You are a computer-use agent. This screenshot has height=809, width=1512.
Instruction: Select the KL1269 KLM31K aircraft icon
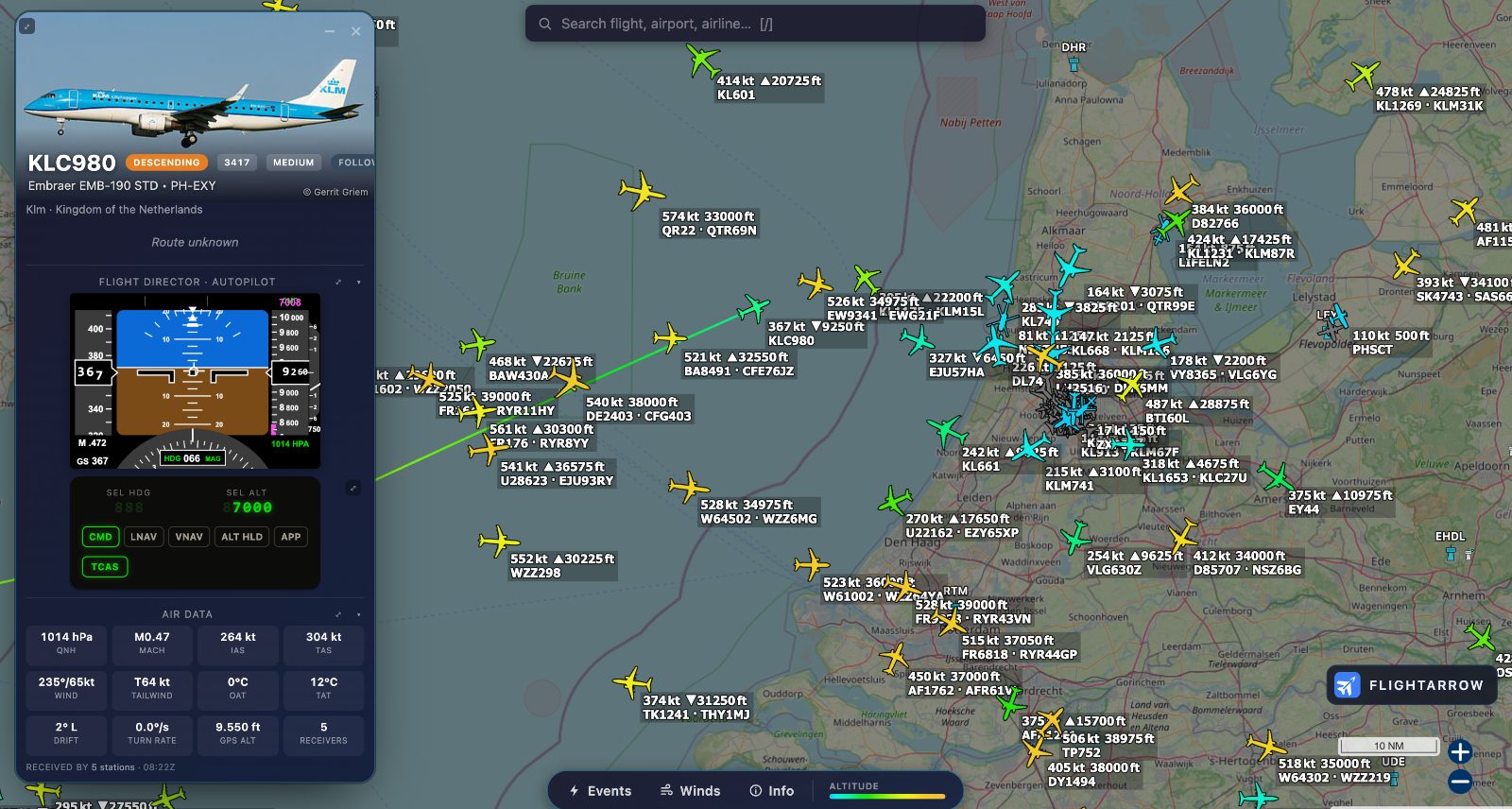[x=1363, y=75]
